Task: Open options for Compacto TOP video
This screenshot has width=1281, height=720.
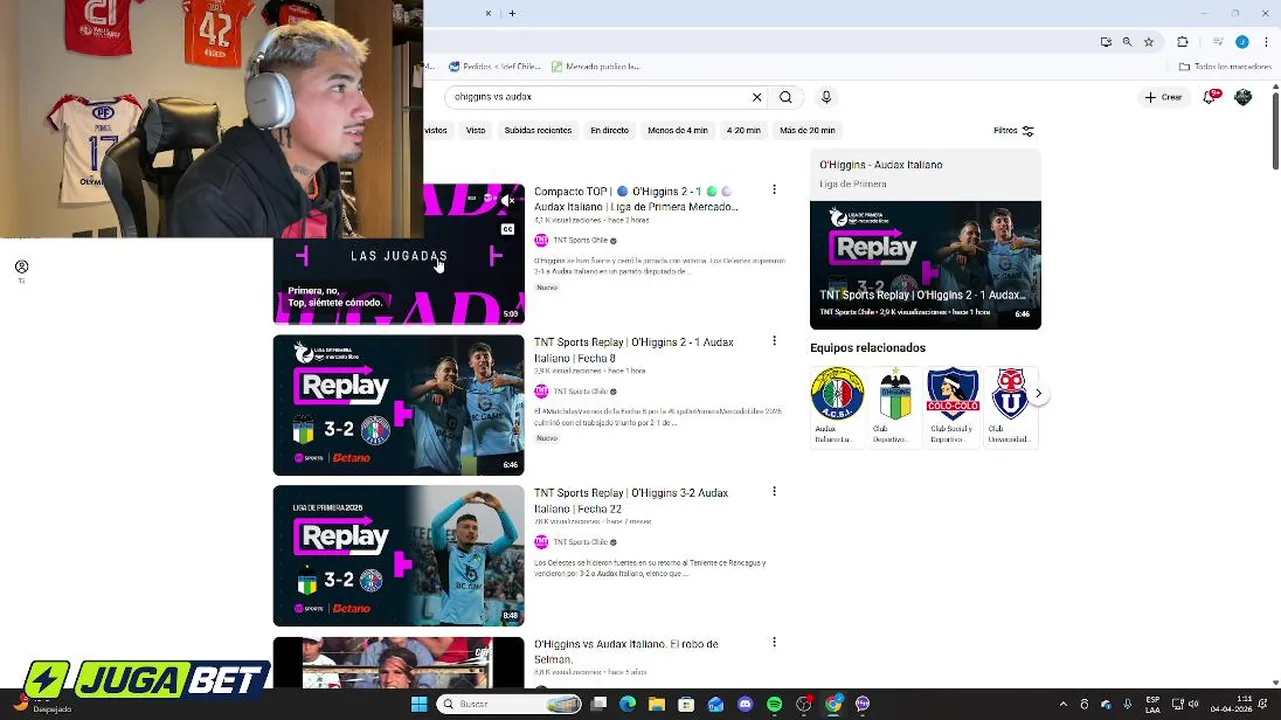Action: (x=774, y=190)
